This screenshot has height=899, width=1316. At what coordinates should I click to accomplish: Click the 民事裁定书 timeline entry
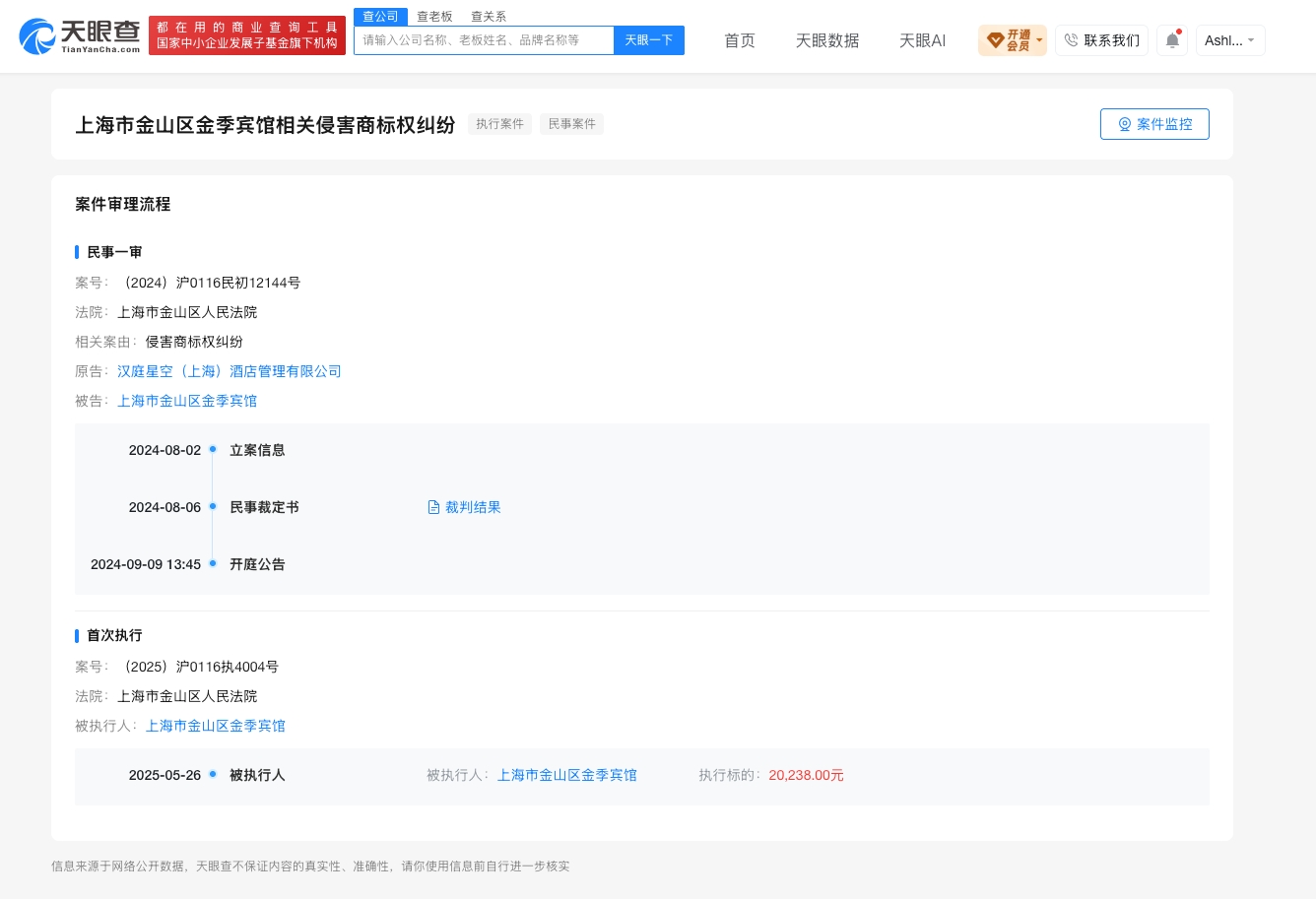pos(264,507)
